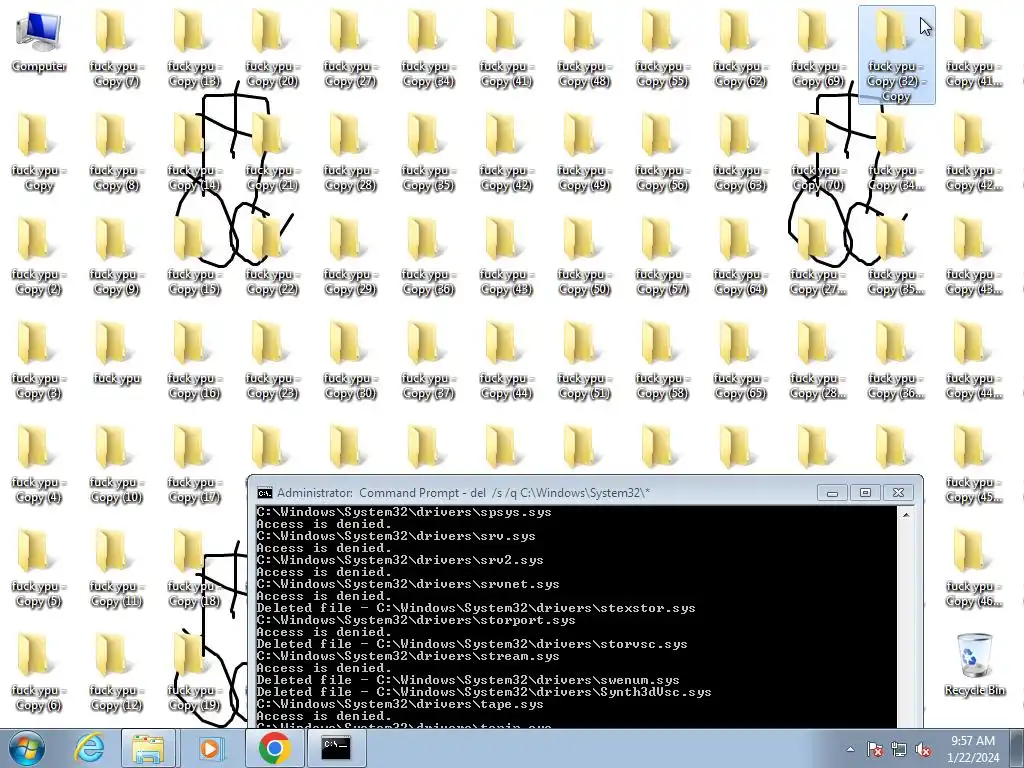
Task: Select folder 'fuck ypu - Copy (50)'
Action: (584, 257)
